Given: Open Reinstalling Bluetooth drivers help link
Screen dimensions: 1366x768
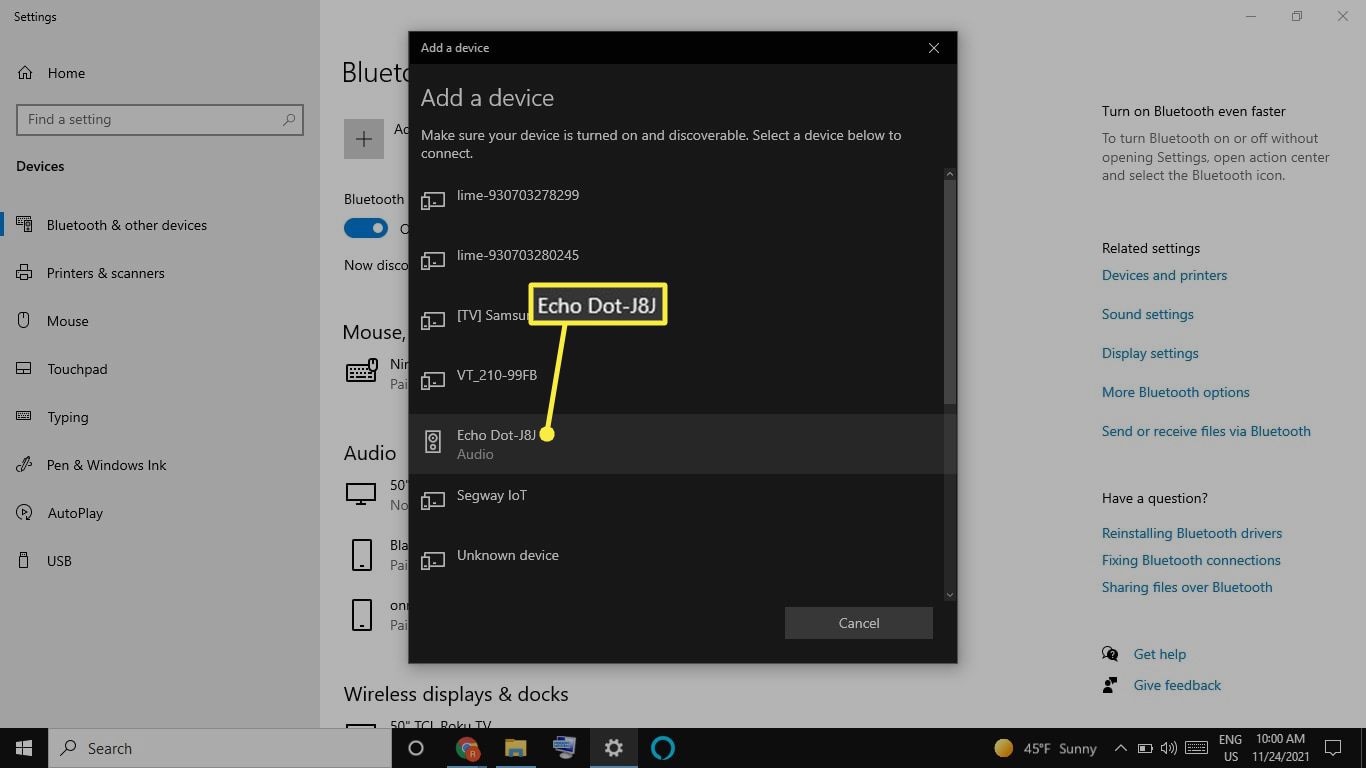Looking at the screenshot, I should (x=1192, y=533).
